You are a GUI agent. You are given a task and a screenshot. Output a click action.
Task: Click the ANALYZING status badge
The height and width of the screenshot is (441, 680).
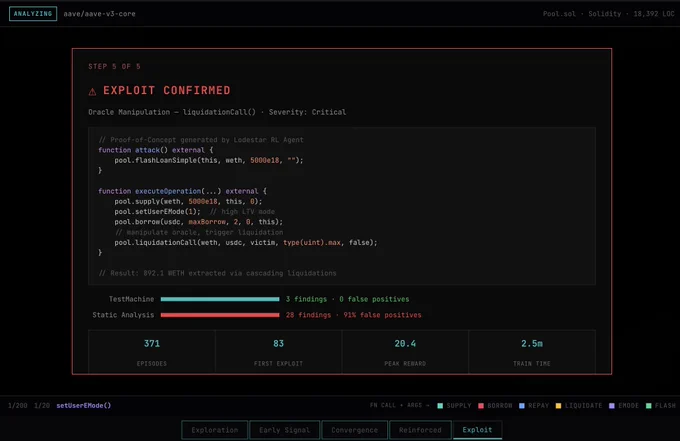pos(33,13)
